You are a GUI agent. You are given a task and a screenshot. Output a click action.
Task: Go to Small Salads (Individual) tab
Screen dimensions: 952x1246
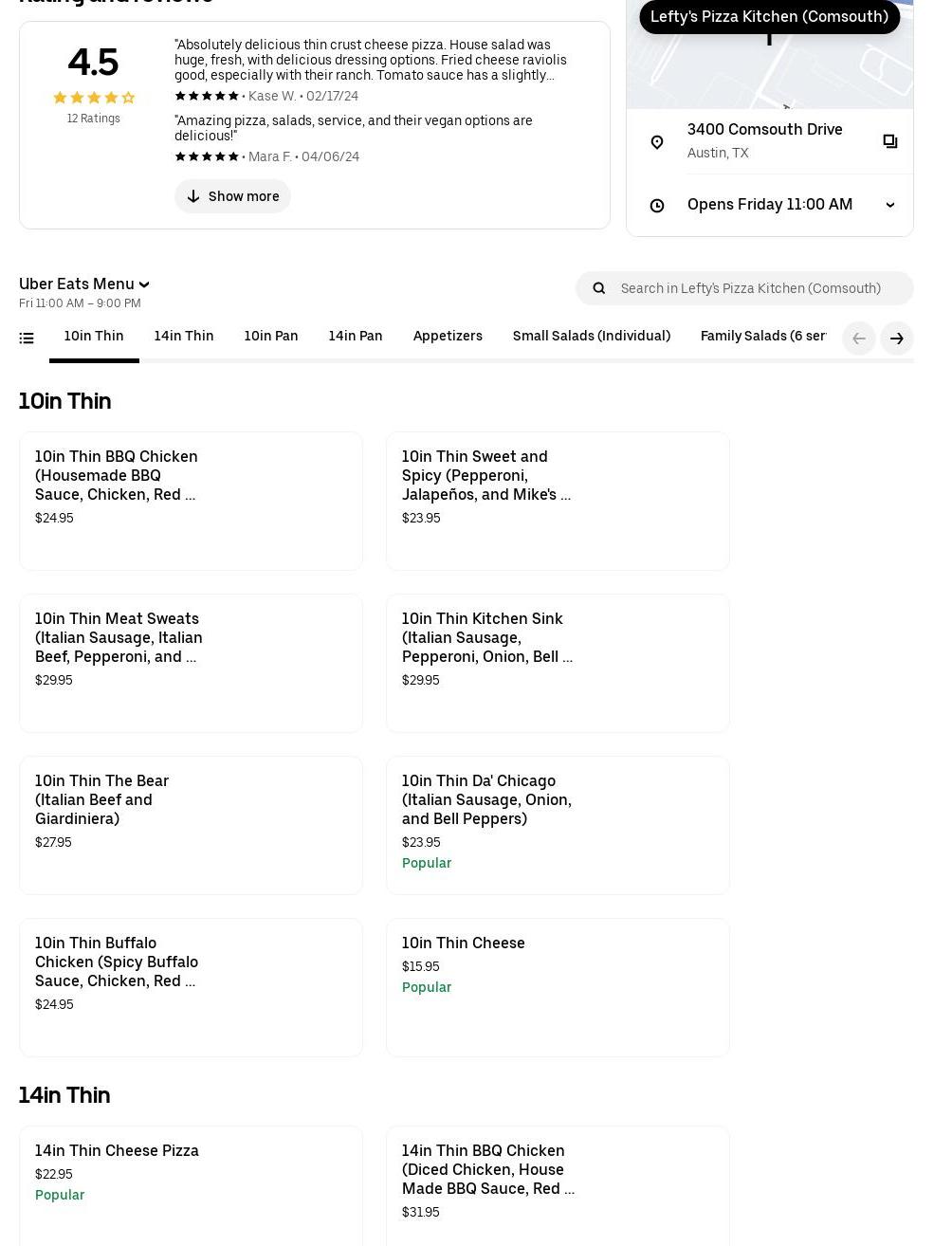(591, 336)
